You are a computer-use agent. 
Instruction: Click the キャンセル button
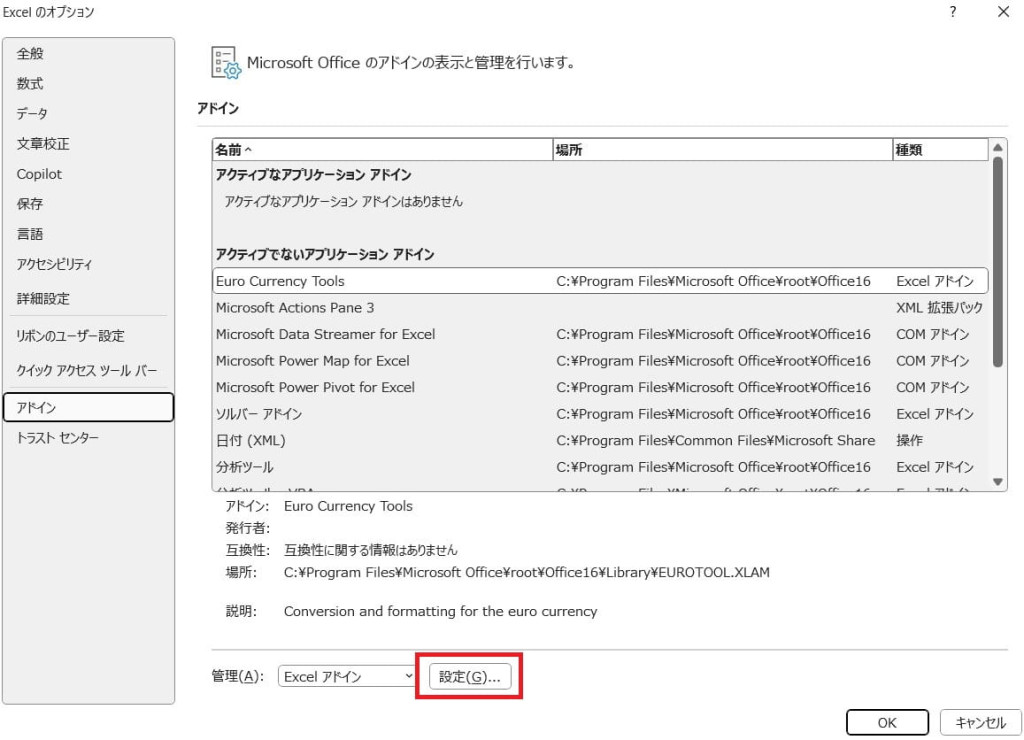tap(980, 722)
